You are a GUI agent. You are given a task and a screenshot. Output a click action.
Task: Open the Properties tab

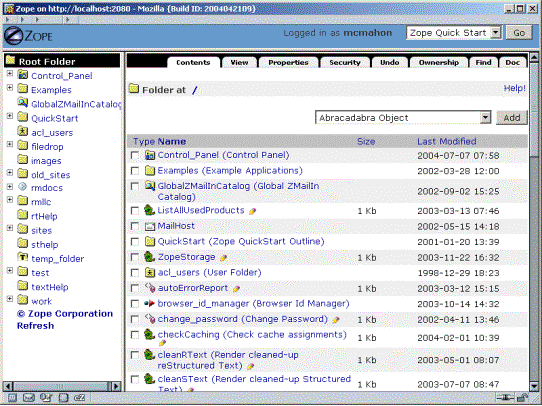pyautogui.click(x=288, y=63)
